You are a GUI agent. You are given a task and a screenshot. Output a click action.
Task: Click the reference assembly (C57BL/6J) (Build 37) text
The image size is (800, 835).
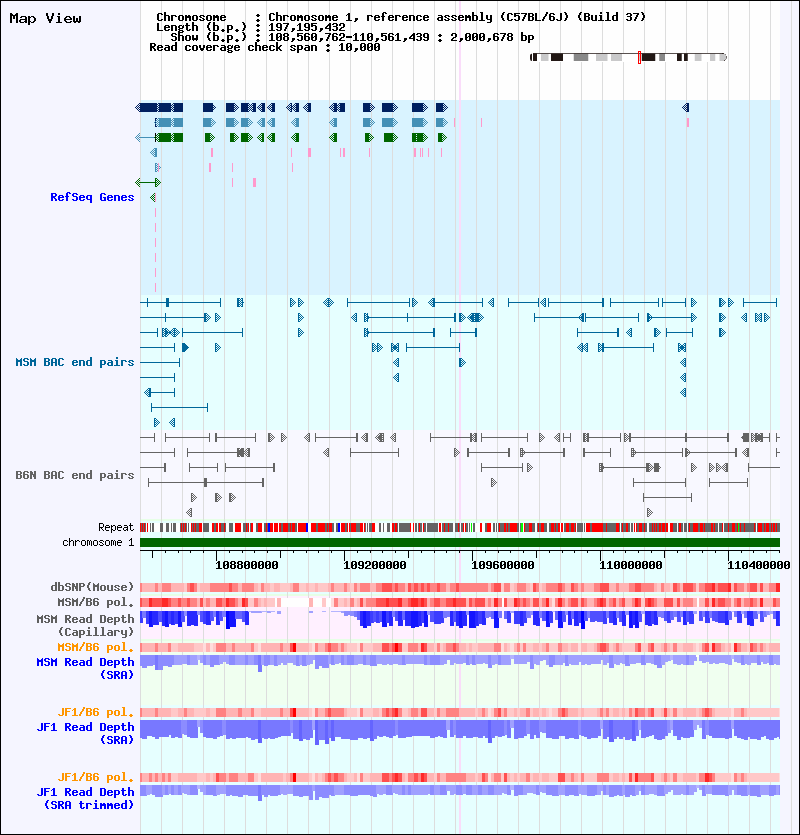coord(505,17)
